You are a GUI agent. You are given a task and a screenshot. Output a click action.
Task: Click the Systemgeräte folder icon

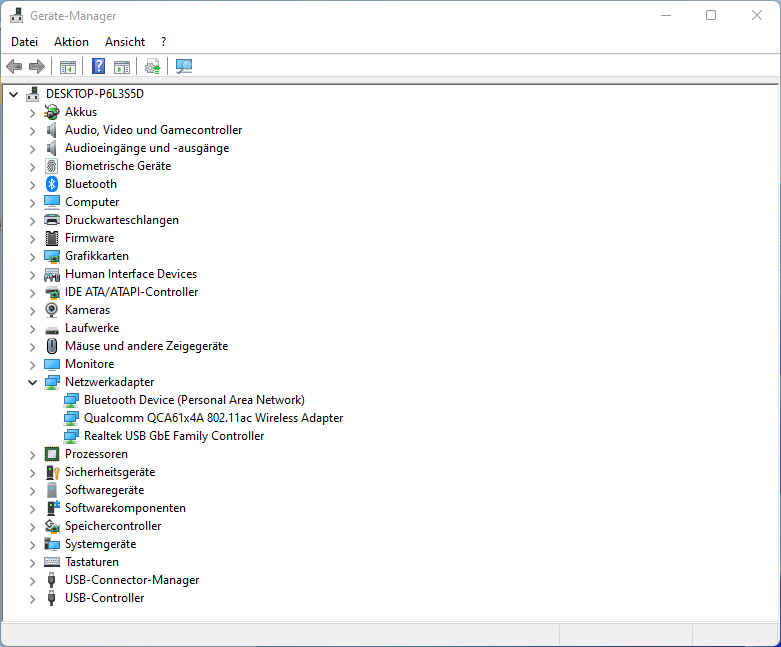52,544
